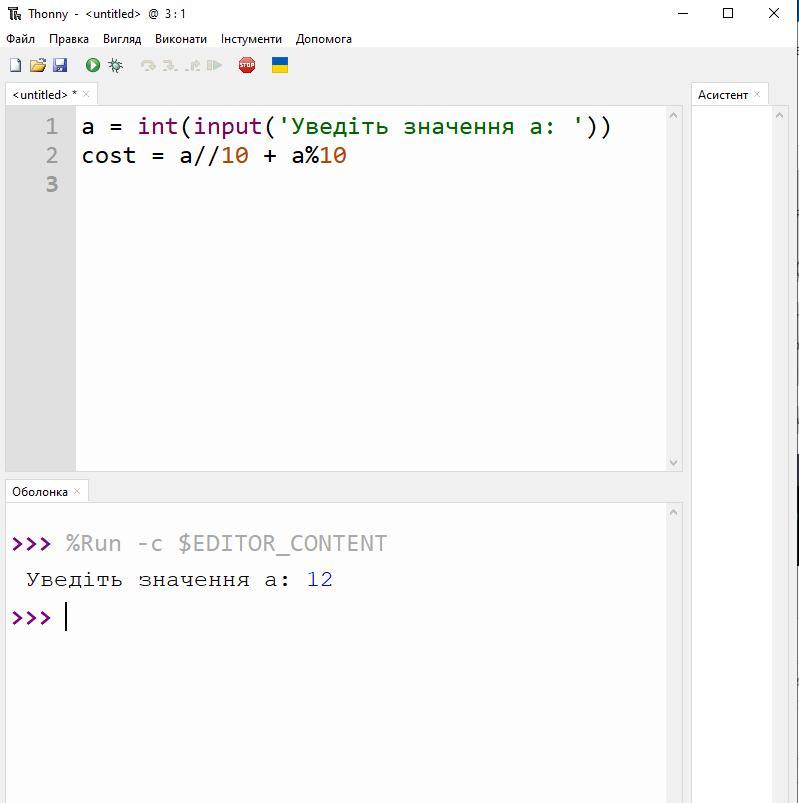Start debugging with the bug icon

click(116, 65)
